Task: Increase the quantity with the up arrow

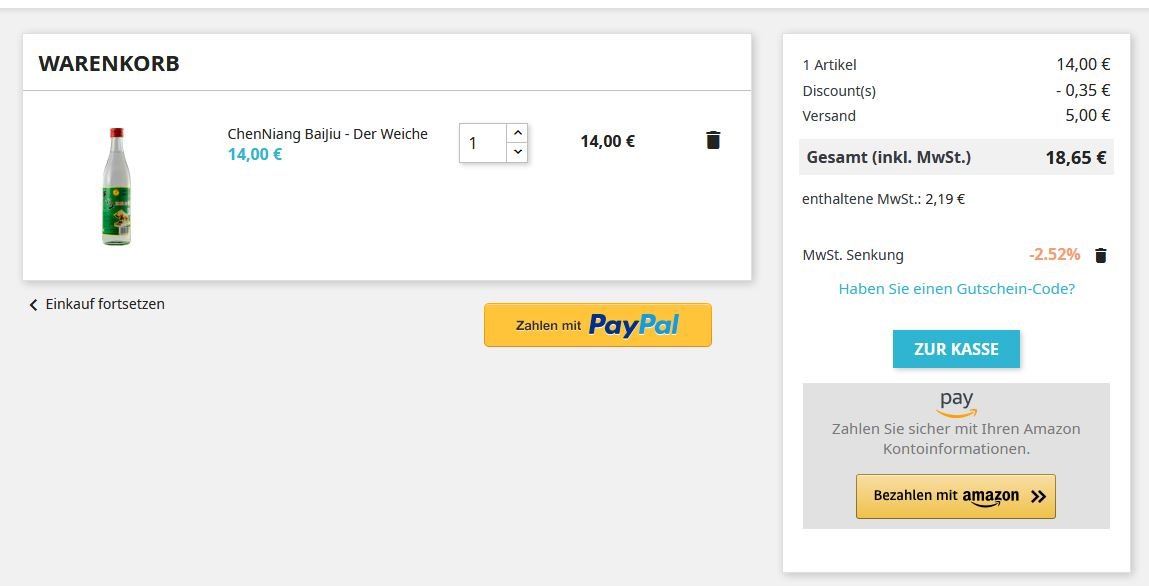Action: pyautogui.click(x=517, y=132)
